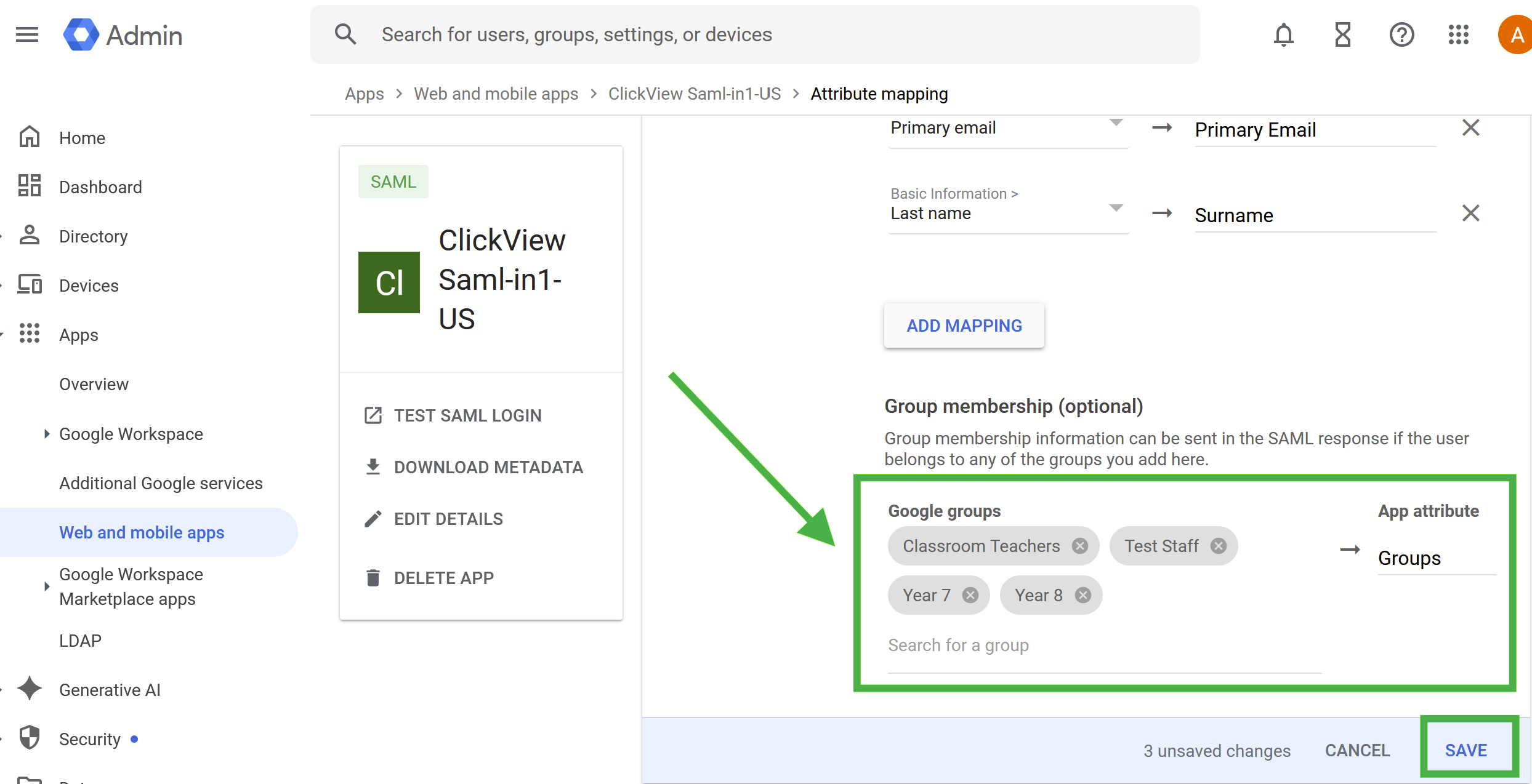Click the Generative AI sparkle icon
Image resolution: width=1532 pixels, height=784 pixels.
[29, 689]
